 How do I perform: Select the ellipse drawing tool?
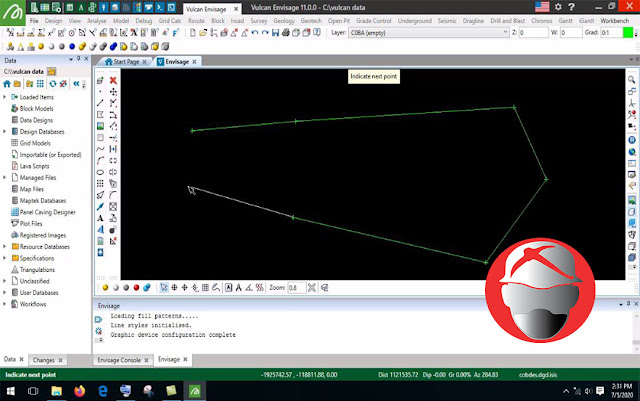[100, 172]
